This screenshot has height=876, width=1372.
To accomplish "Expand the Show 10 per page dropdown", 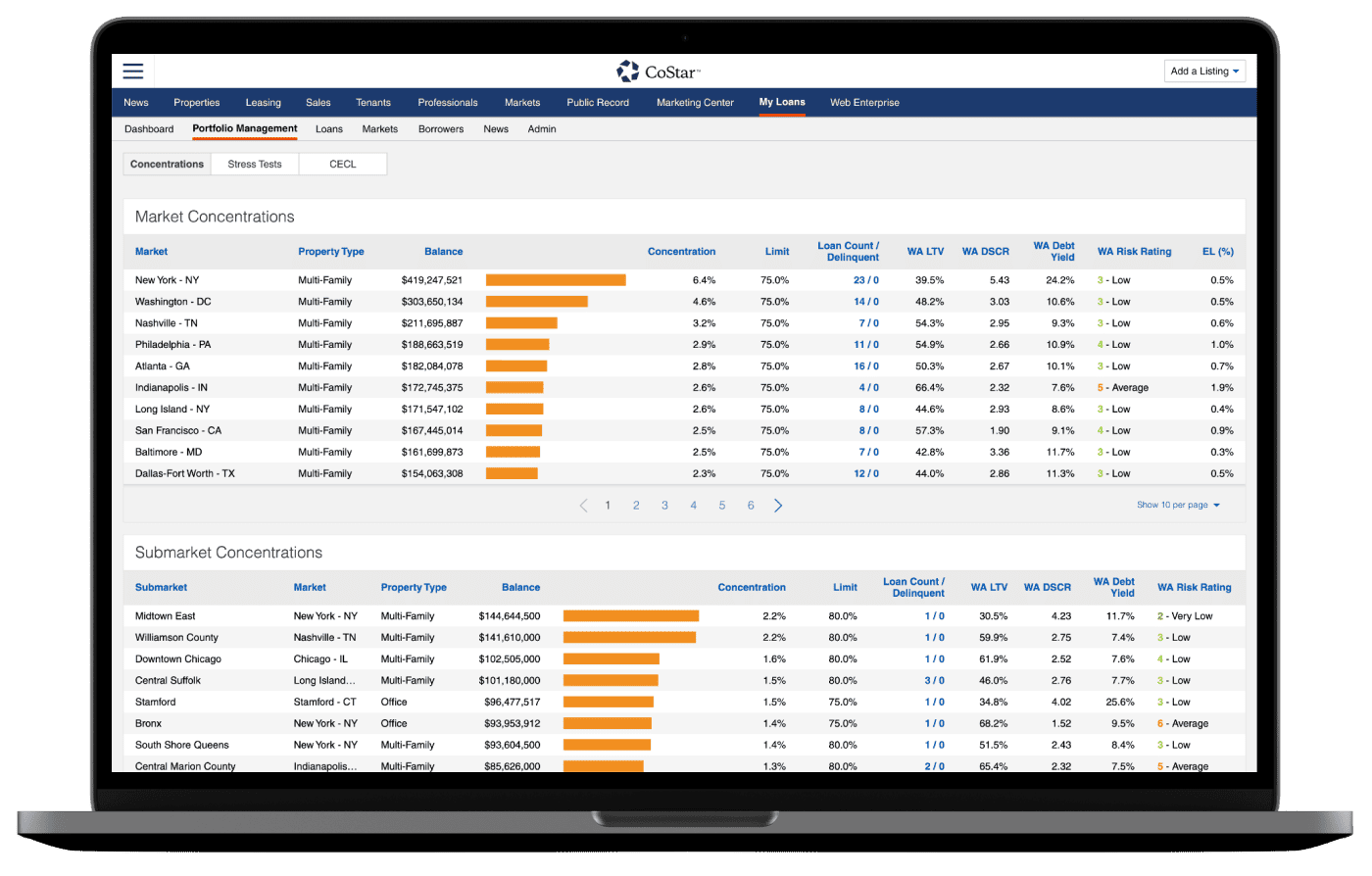I will click(x=1178, y=506).
